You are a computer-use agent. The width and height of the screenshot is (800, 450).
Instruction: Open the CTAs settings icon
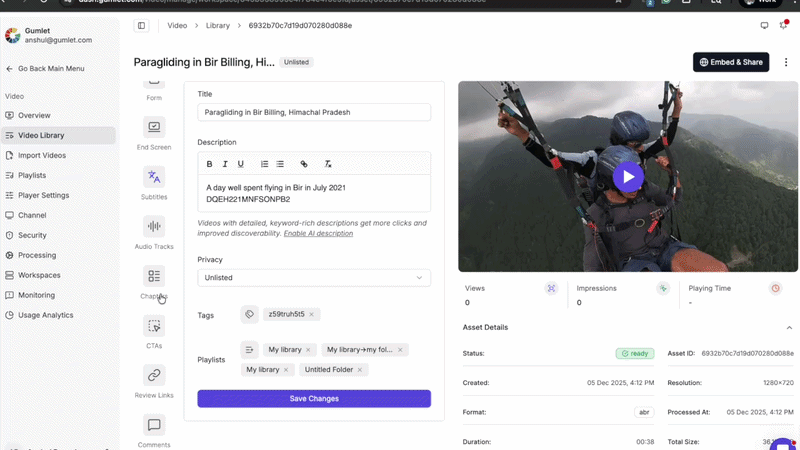(154, 326)
